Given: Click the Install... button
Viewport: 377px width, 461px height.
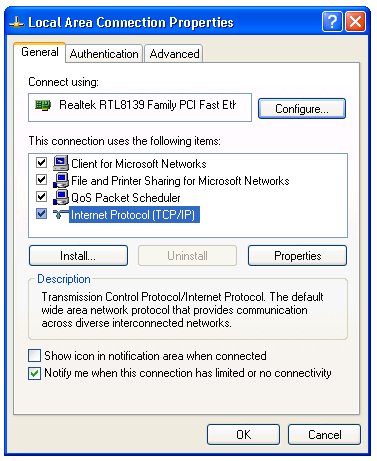Looking at the screenshot, I should pyautogui.click(x=78, y=256).
